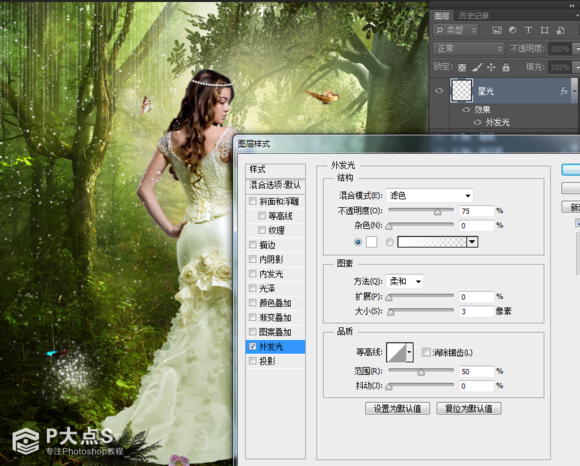Enable the 等高线 style checkbox
Image resolution: width=580 pixels, height=466 pixels.
pyautogui.click(x=262, y=216)
